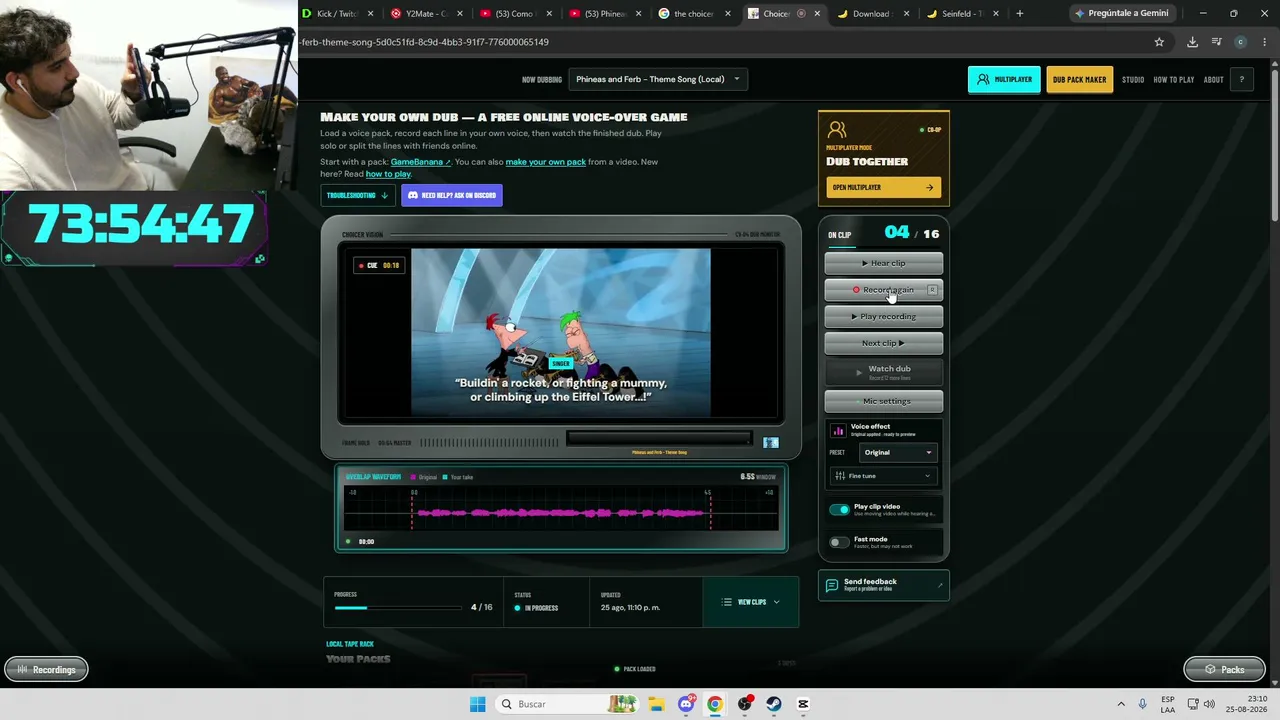
Task: Open the browser downloads icon
Action: (1192, 42)
